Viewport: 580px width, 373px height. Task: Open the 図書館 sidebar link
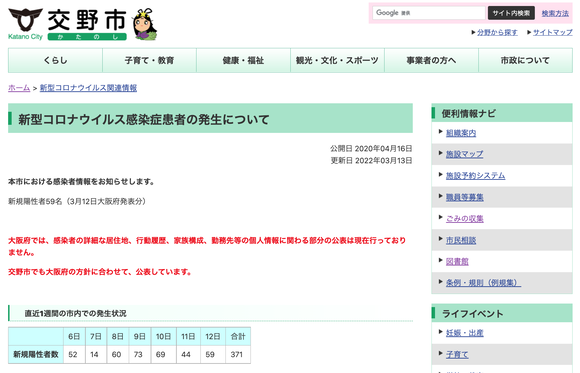pos(457,262)
